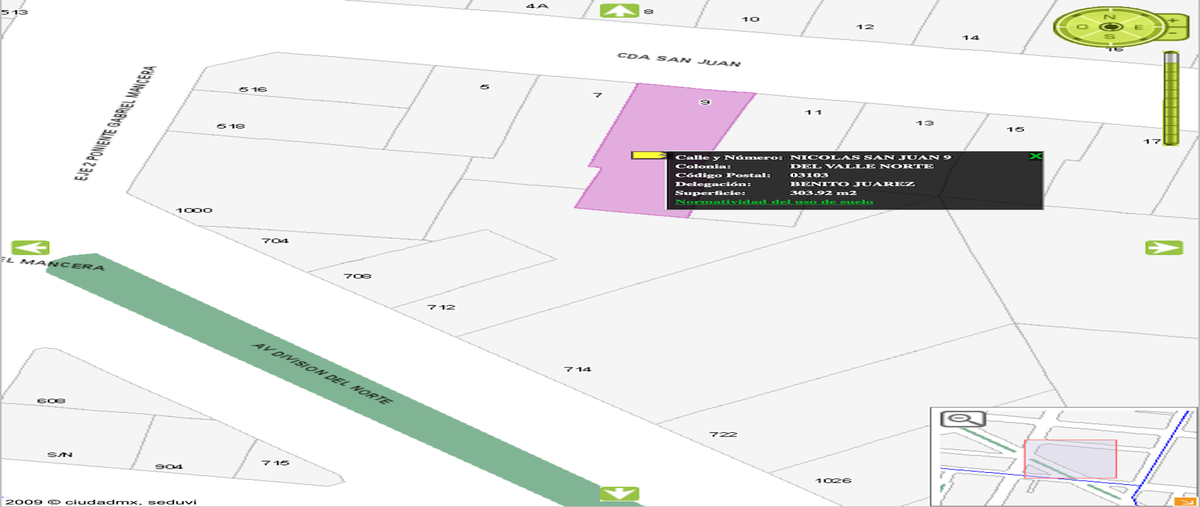1200x507 pixels.
Task: Select parcel 11
Action: [813, 112]
